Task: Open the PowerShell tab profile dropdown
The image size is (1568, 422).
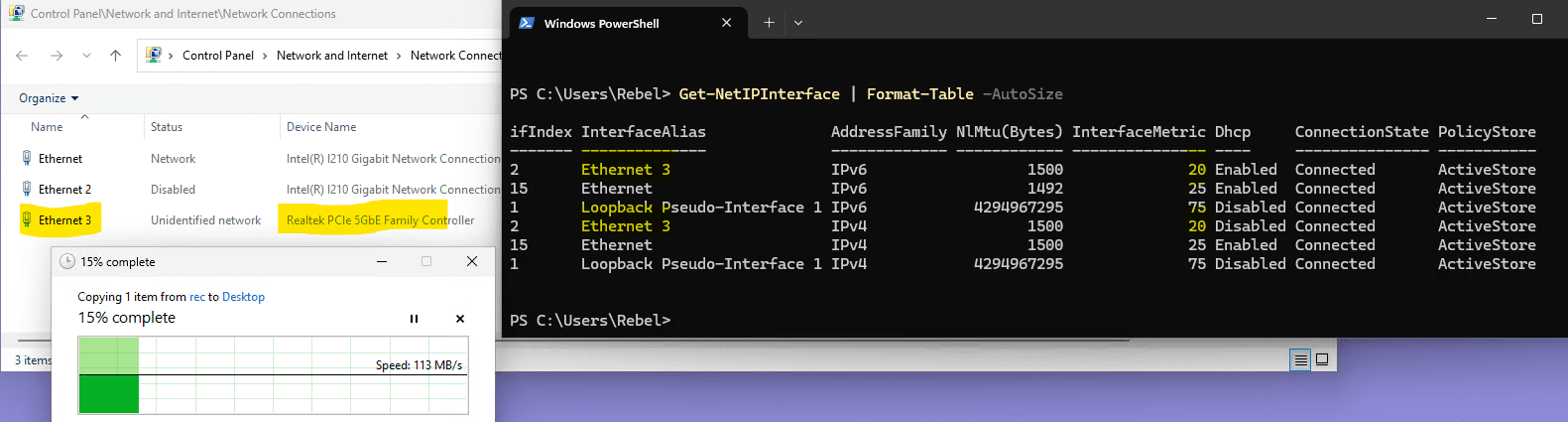Action: coord(798,23)
